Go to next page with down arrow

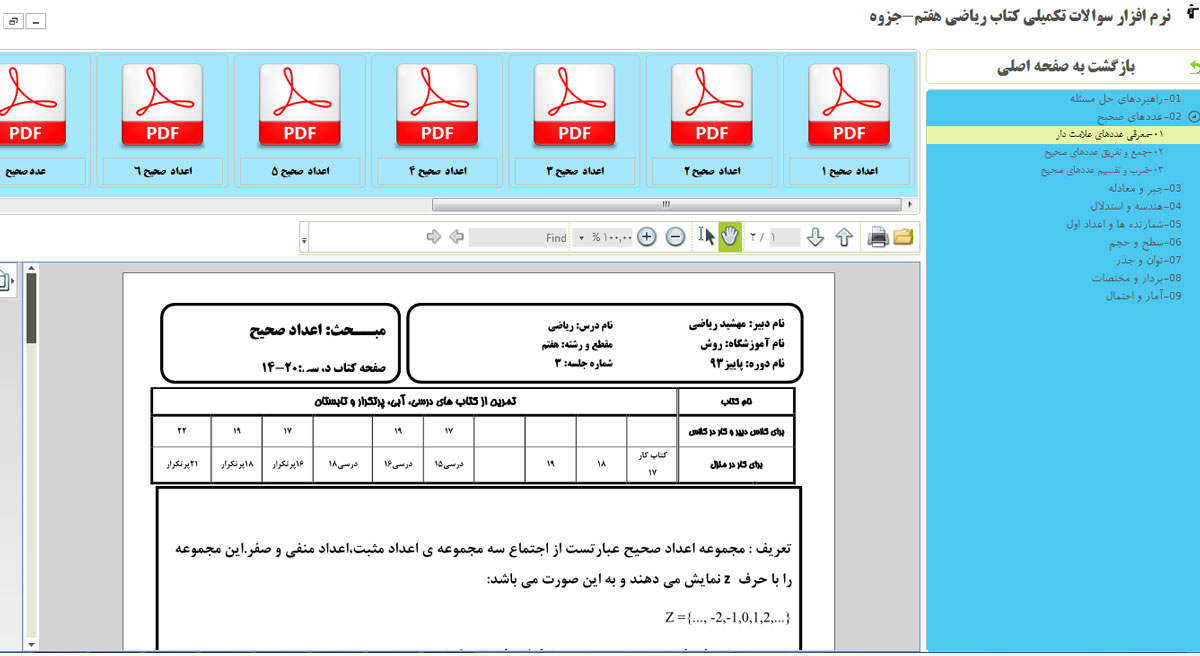(815, 237)
